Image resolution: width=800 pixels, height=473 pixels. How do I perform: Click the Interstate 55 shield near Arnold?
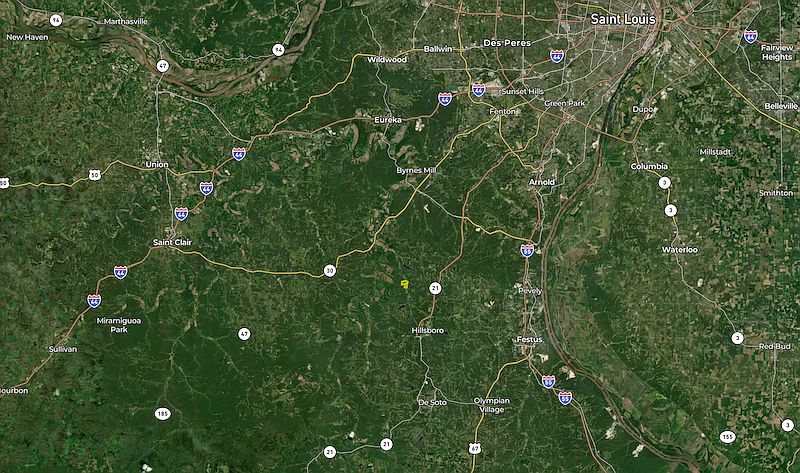pyautogui.click(x=527, y=251)
